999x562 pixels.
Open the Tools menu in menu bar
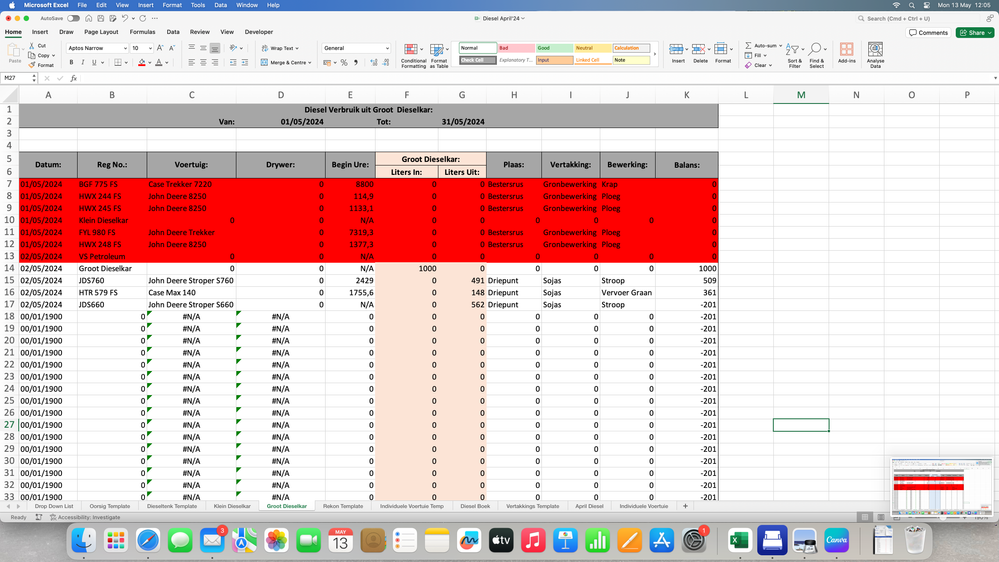coord(198,5)
